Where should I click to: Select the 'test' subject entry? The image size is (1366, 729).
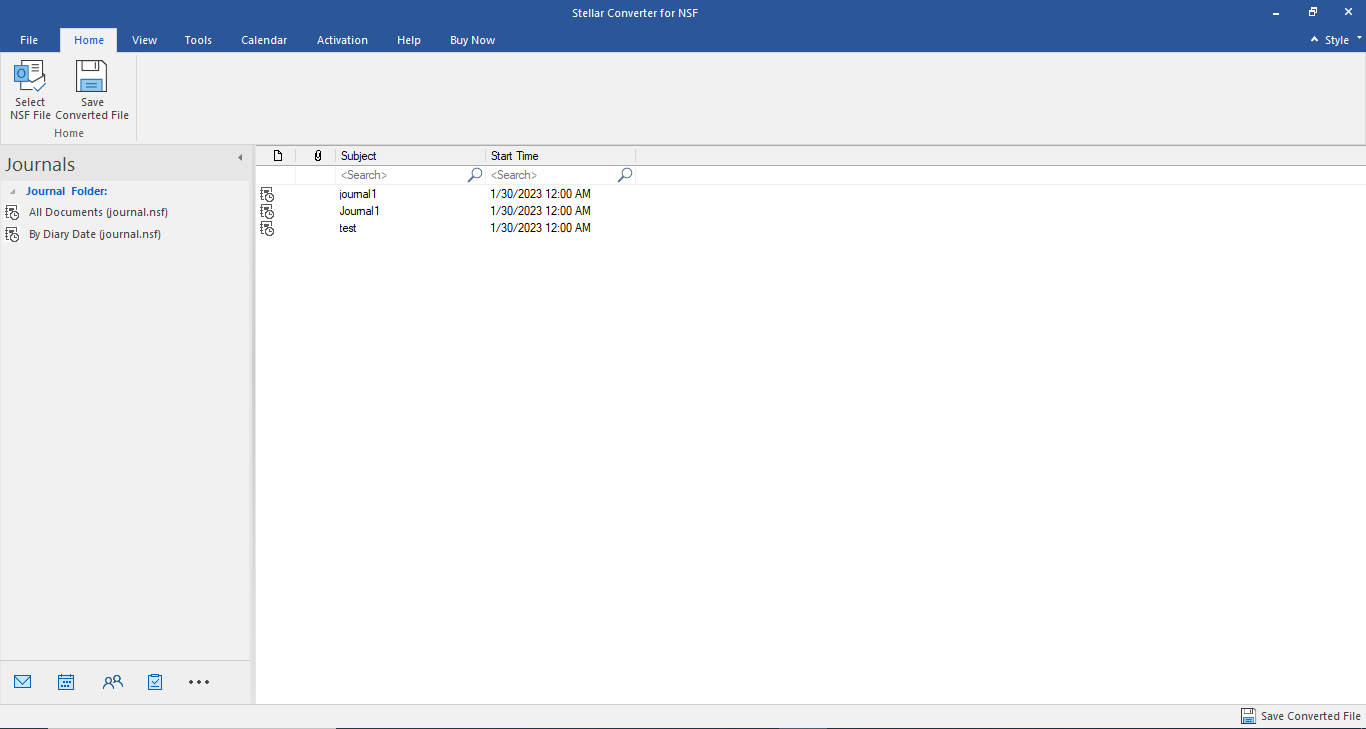[348, 228]
